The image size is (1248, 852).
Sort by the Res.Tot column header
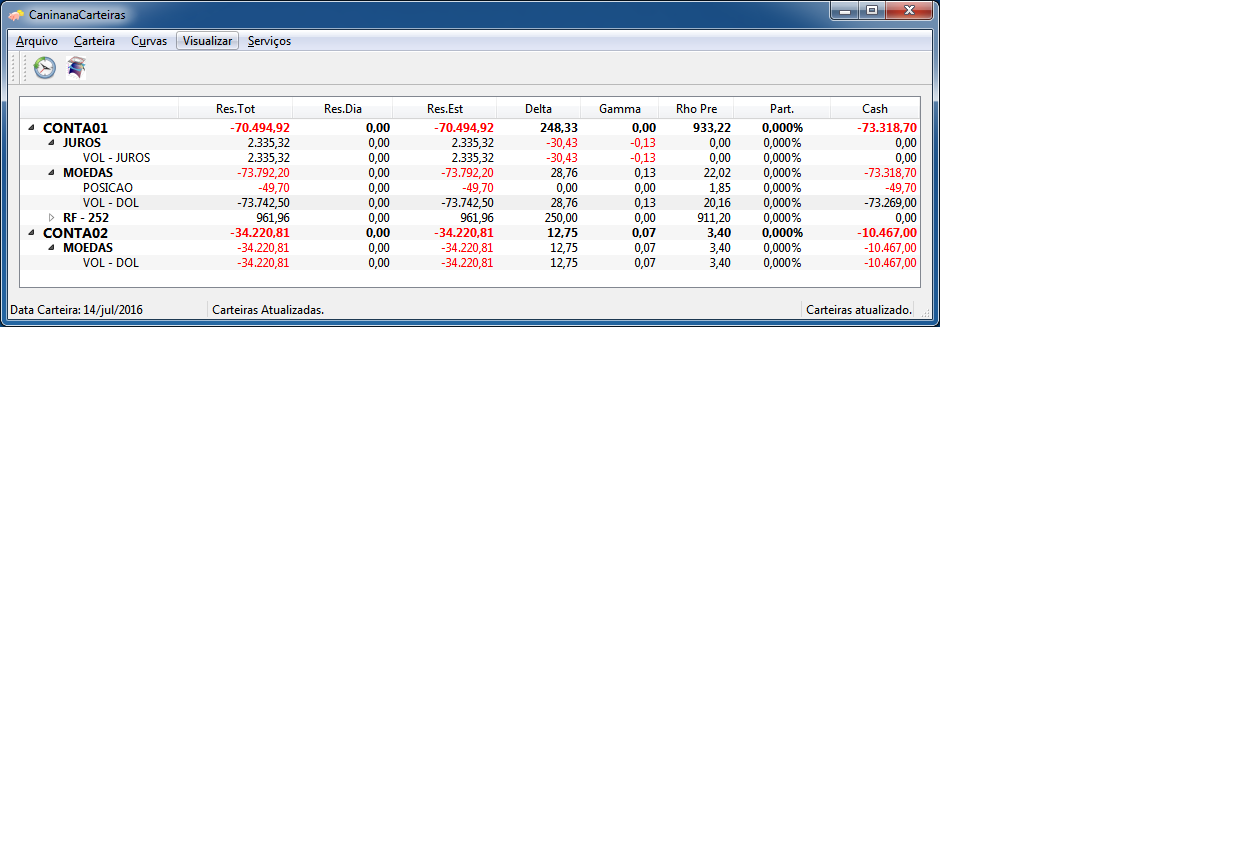pos(235,108)
